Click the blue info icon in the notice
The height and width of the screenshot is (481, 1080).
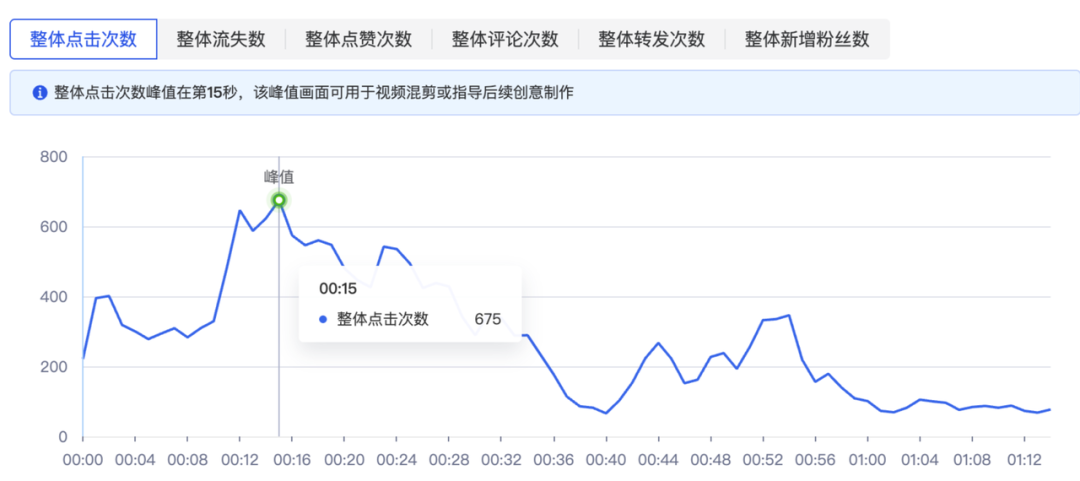(40, 92)
